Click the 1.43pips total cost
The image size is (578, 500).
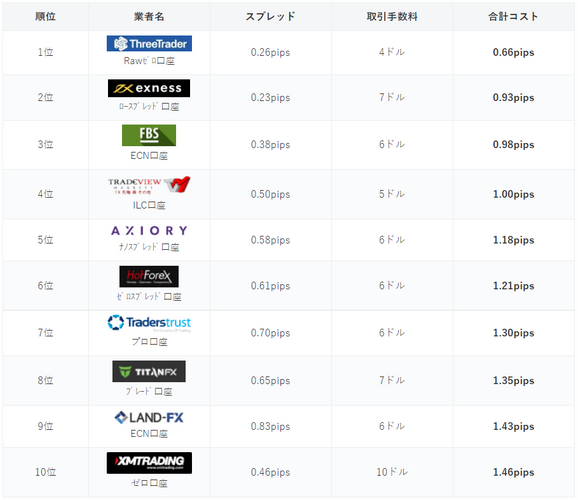(x=513, y=426)
